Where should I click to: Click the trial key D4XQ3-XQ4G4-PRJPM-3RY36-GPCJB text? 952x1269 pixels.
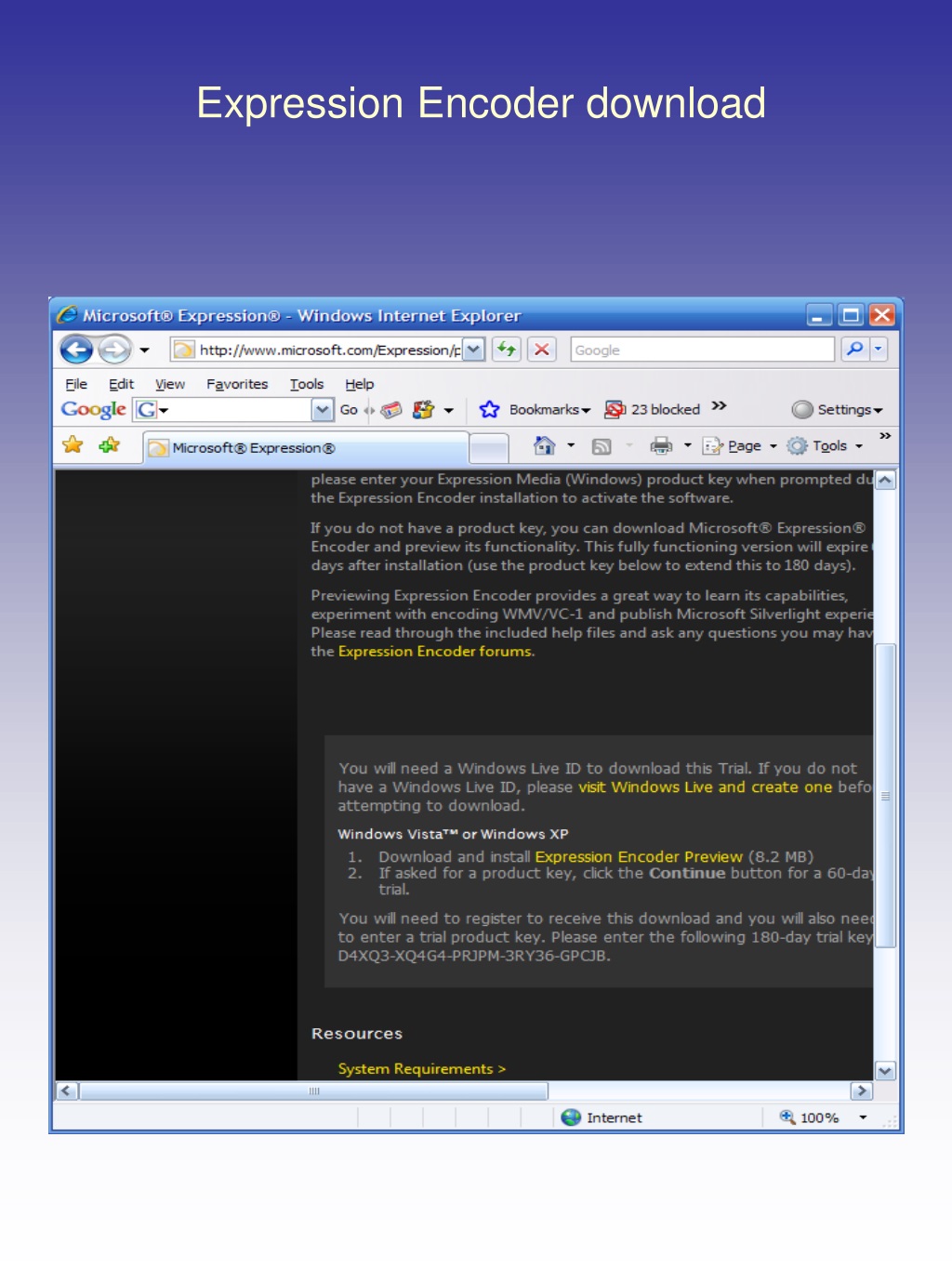click(x=472, y=956)
